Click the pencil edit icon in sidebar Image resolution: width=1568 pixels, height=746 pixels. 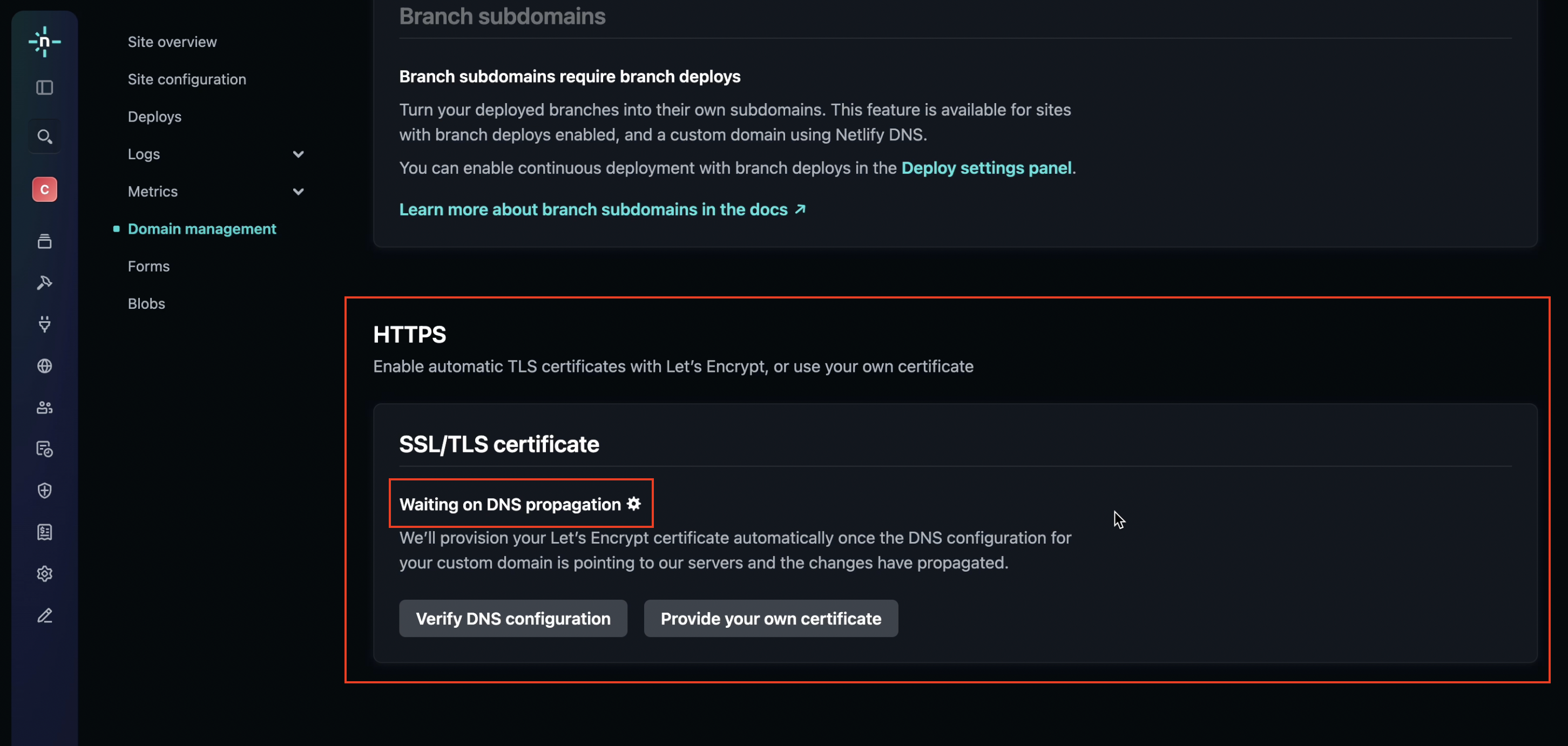(44, 615)
